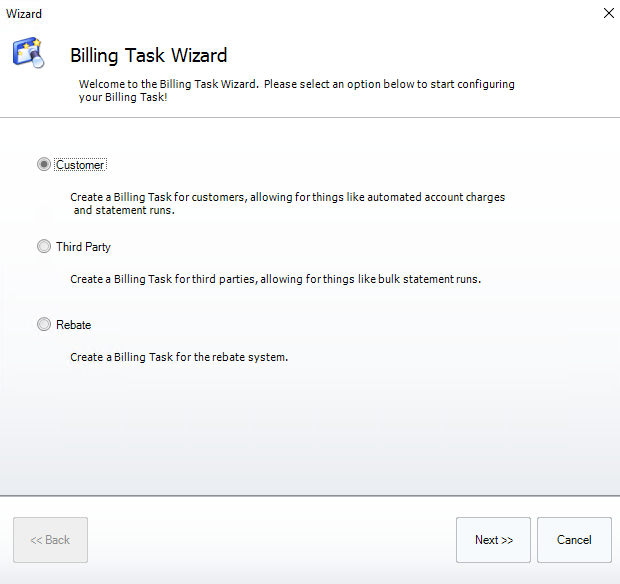Screen dimensions: 620x584
Task: Click the 'Customer' option label text
Action: 80,165
